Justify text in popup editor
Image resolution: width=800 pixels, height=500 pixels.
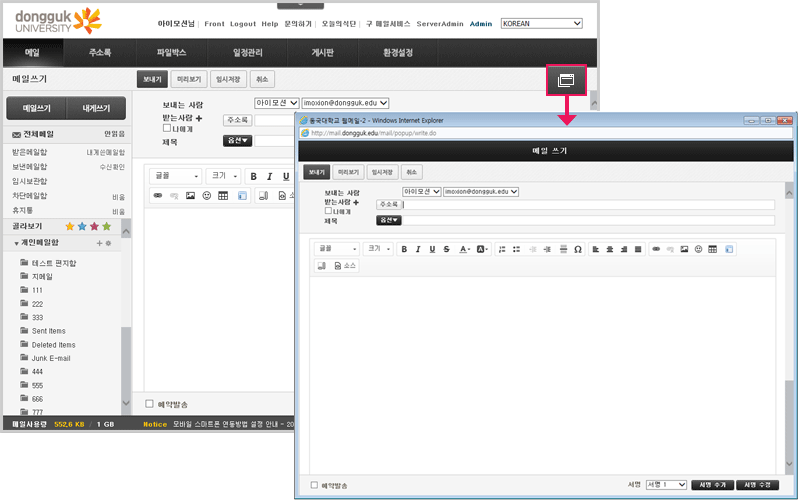638,249
